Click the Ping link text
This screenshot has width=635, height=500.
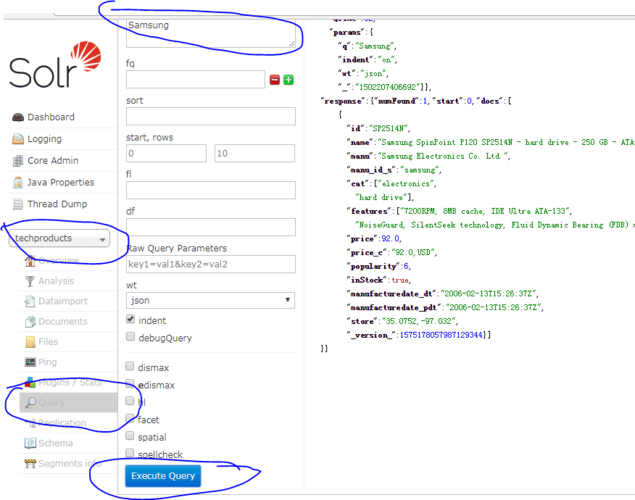pos(47,362)
